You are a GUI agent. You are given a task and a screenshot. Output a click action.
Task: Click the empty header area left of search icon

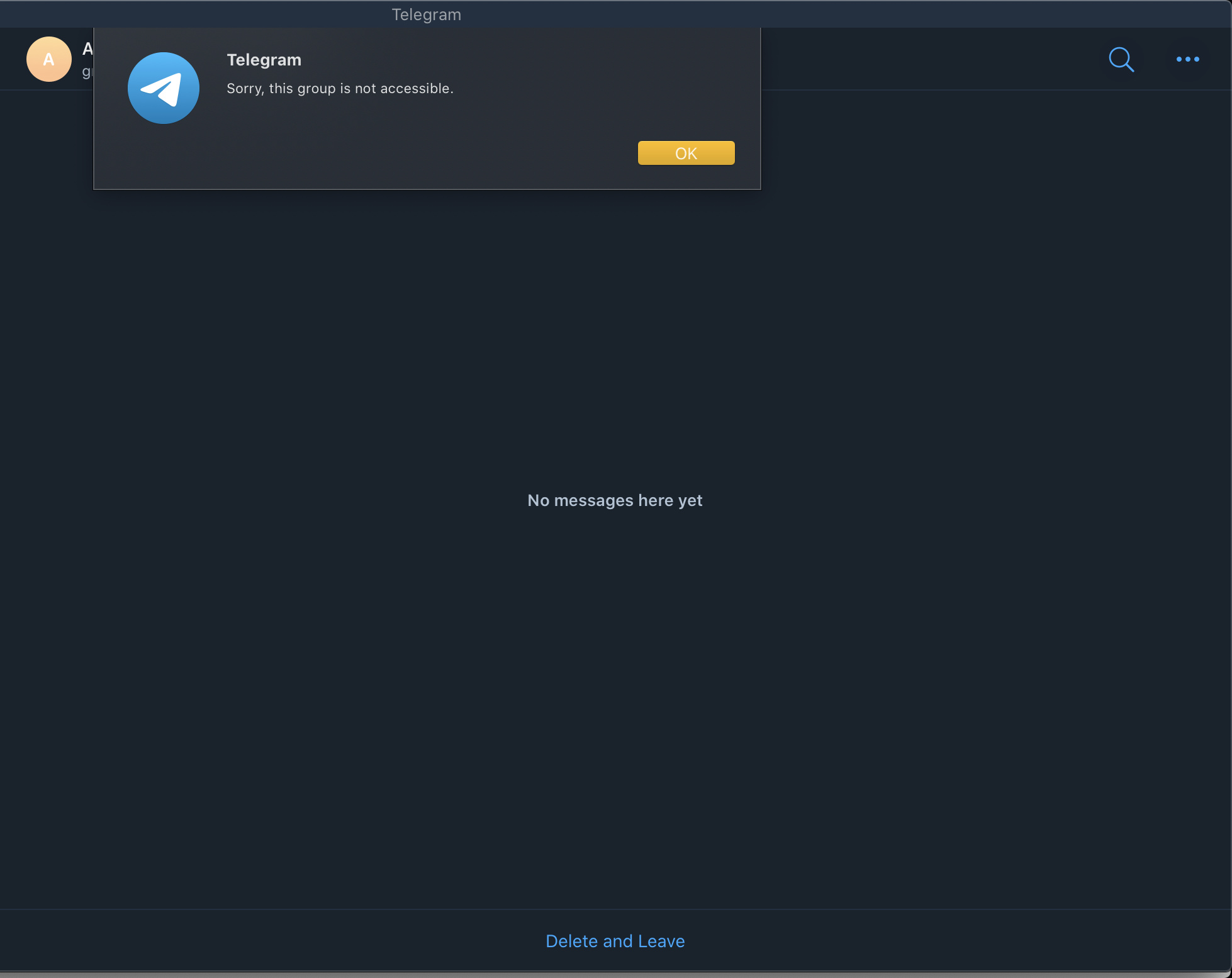tap(931, 59)
